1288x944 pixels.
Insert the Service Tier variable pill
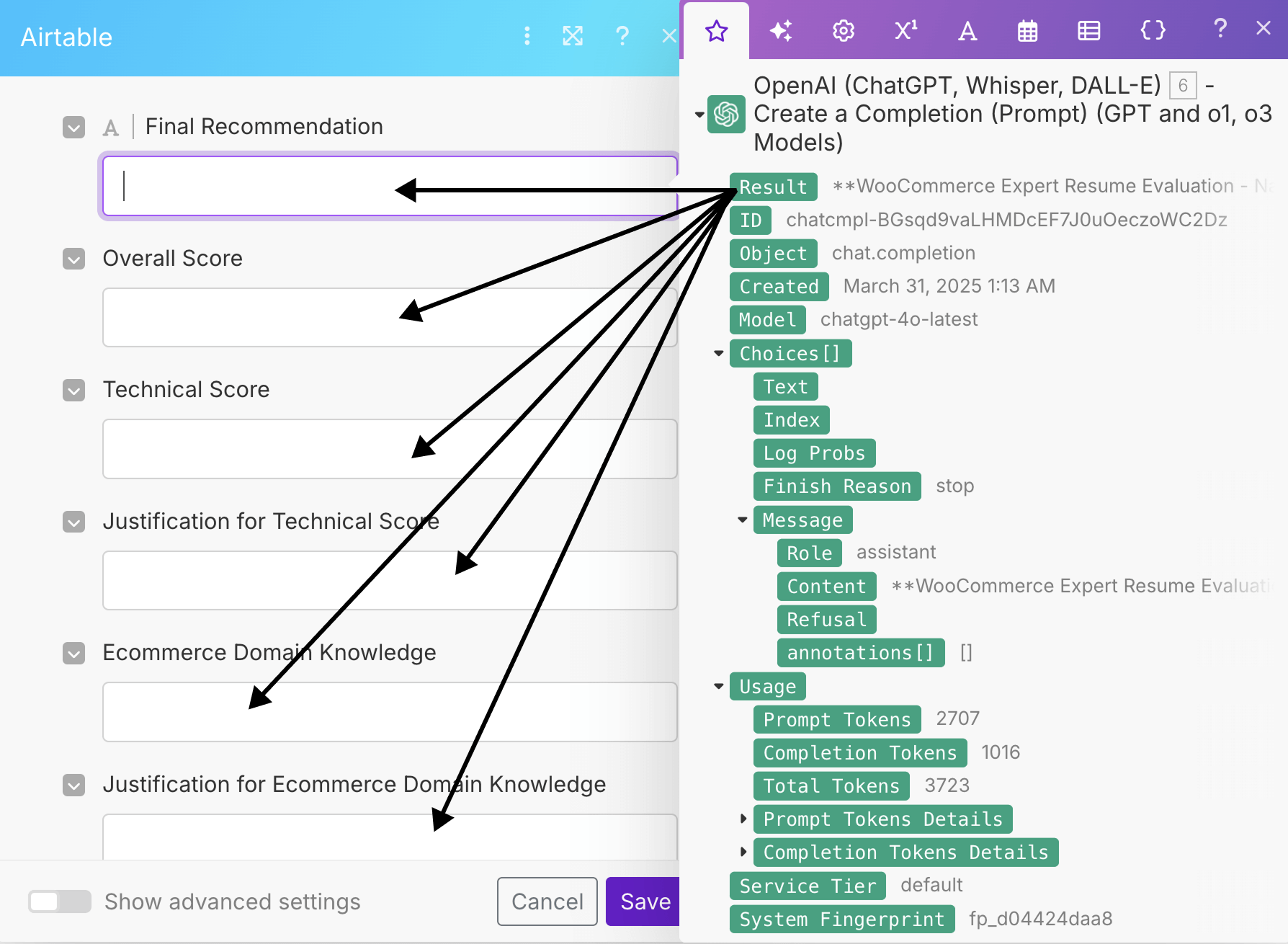click(808, 886)
